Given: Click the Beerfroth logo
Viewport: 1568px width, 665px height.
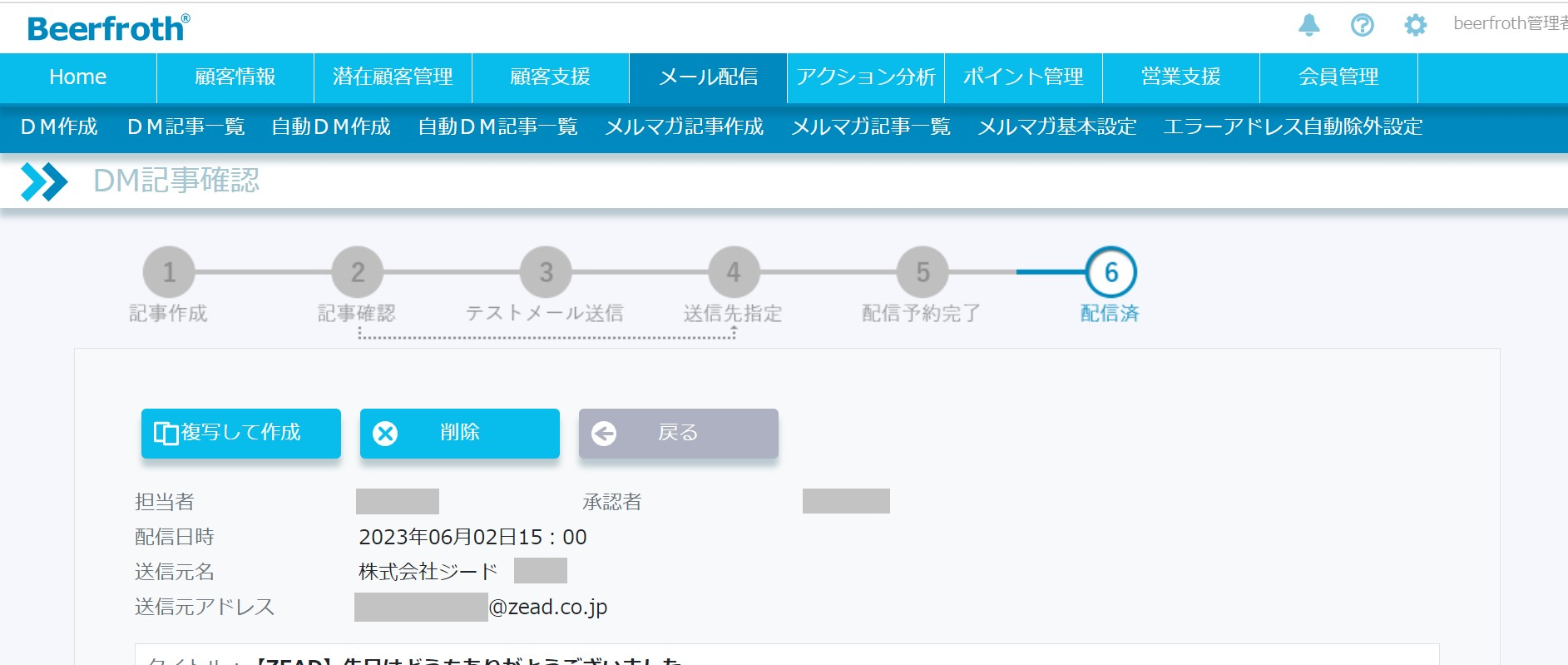Looking at the screenshot, I should (108, 28).
